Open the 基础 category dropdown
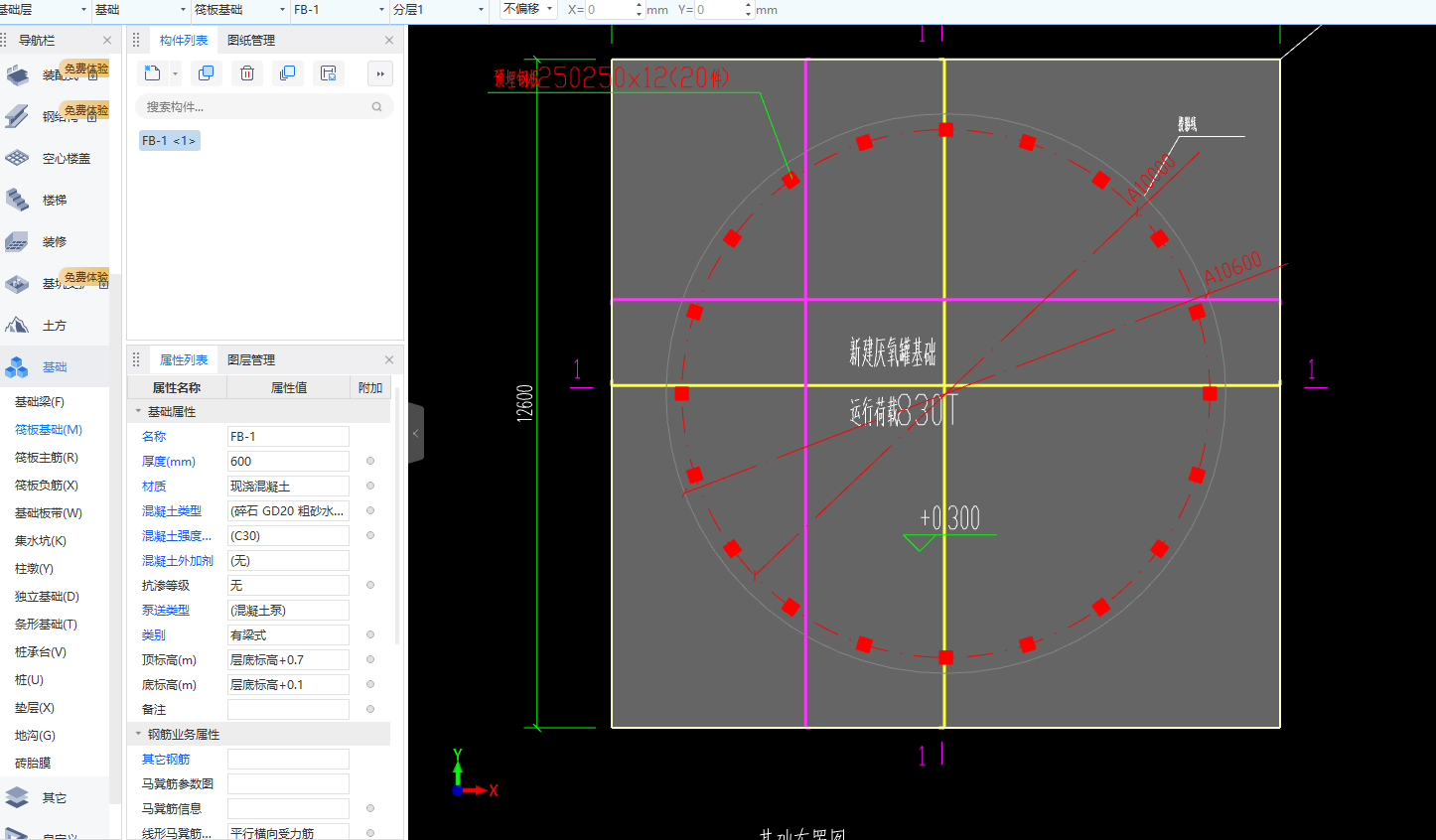 (x=184, y=10)
